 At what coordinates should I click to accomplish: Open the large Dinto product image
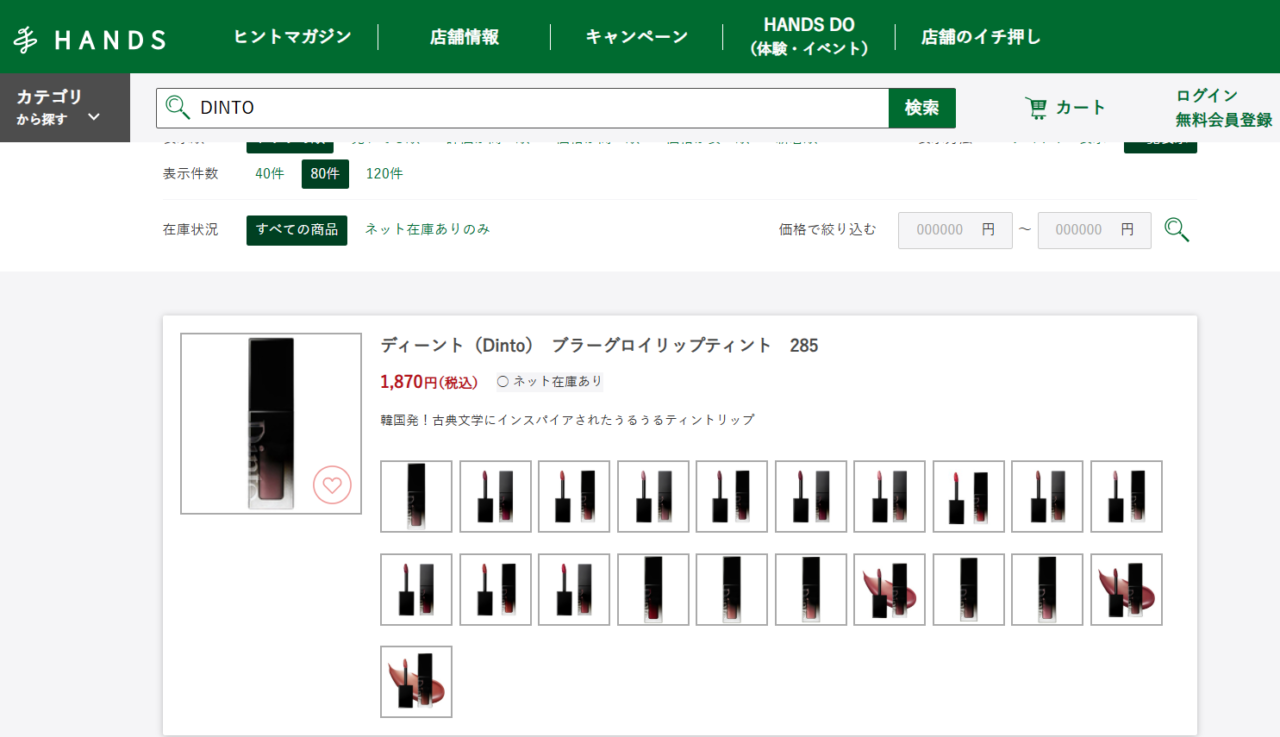pyautogui.click(x=271, y=424)
